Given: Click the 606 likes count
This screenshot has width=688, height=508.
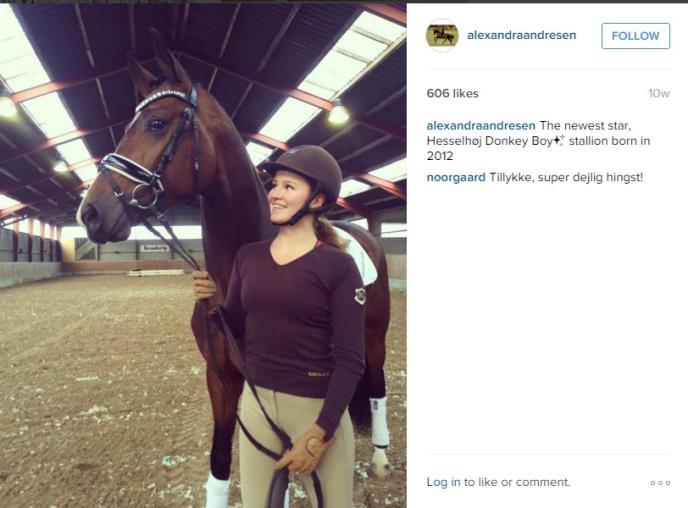Looking at the screenshot, I should click(452, 93).
